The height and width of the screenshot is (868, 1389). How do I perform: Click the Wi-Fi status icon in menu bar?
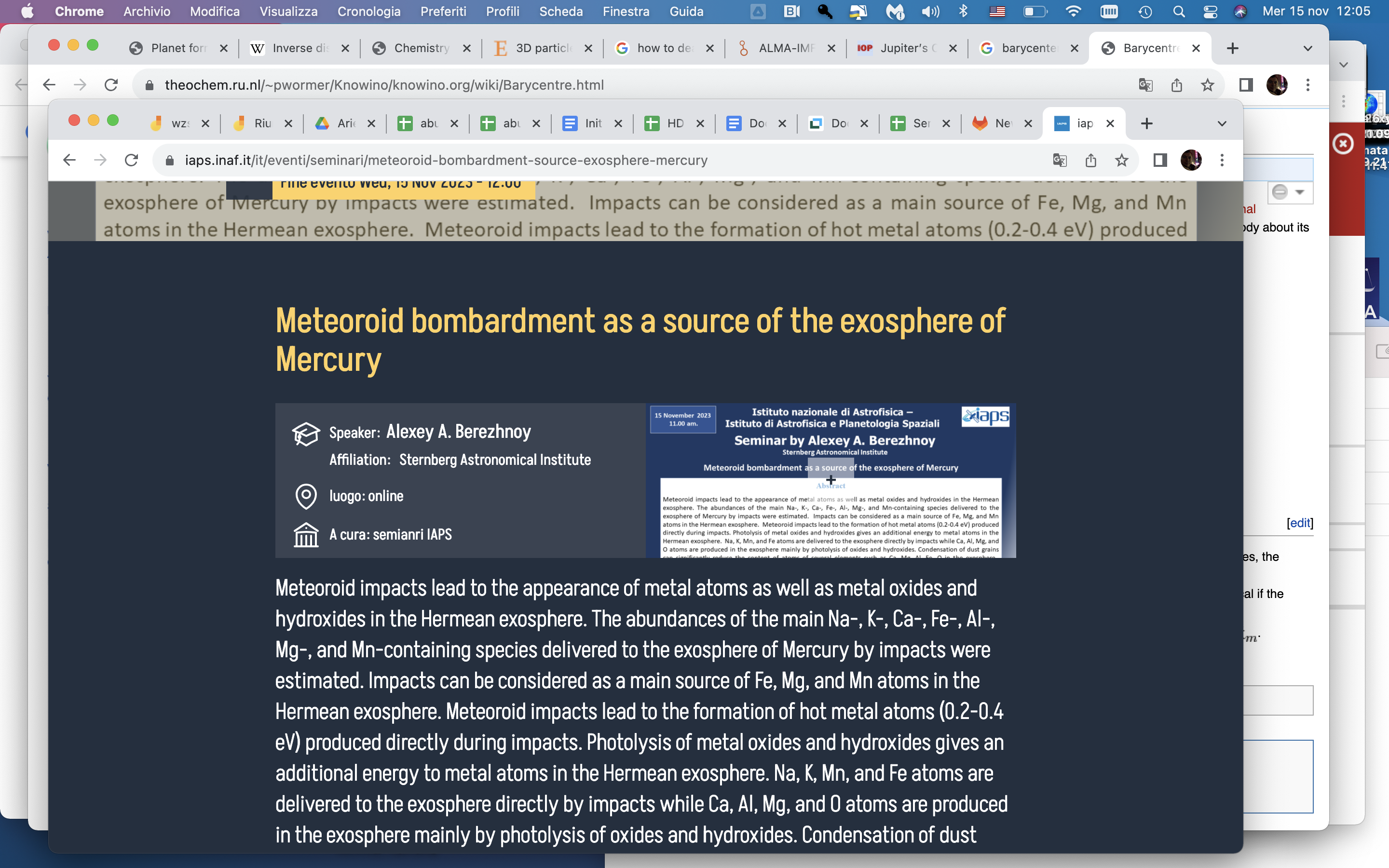point(1073,12)
